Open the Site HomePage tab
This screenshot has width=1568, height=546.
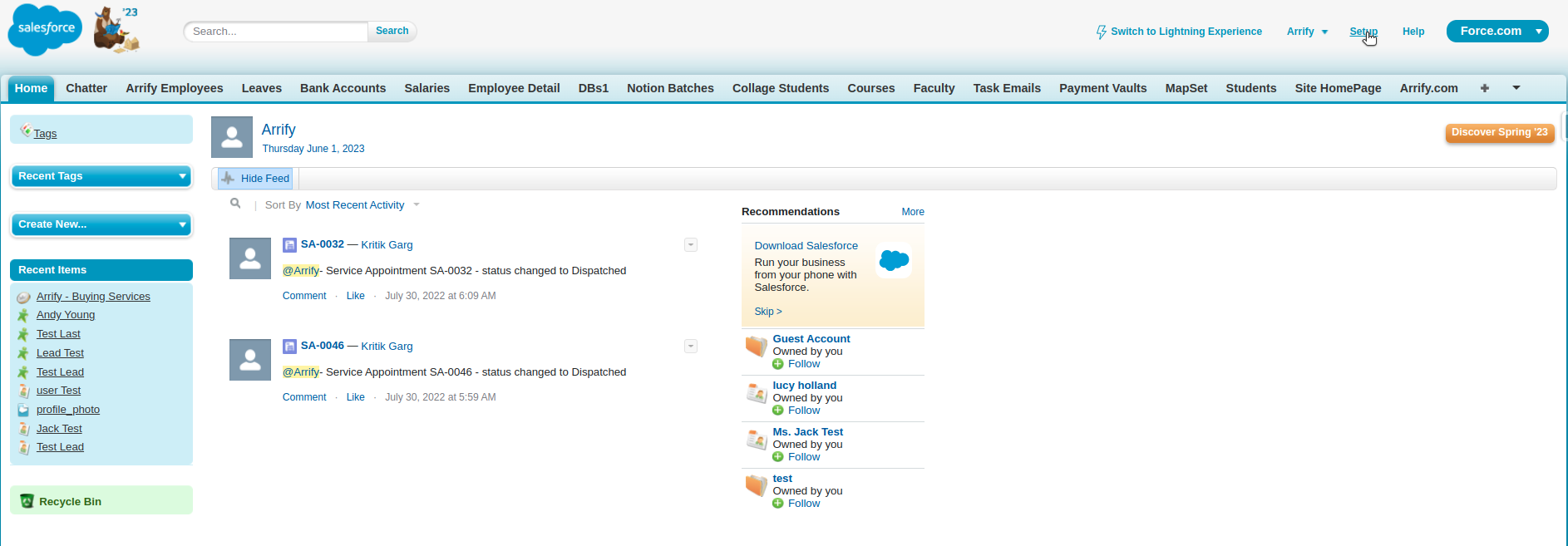pyautogui.click(x=1338, y=88)
